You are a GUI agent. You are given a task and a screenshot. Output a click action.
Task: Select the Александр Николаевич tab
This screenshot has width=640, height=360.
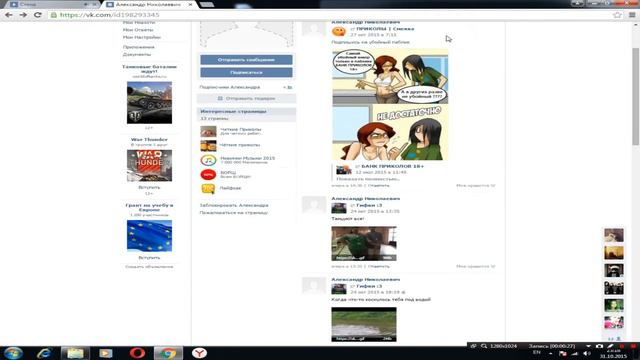coord(150,4)
